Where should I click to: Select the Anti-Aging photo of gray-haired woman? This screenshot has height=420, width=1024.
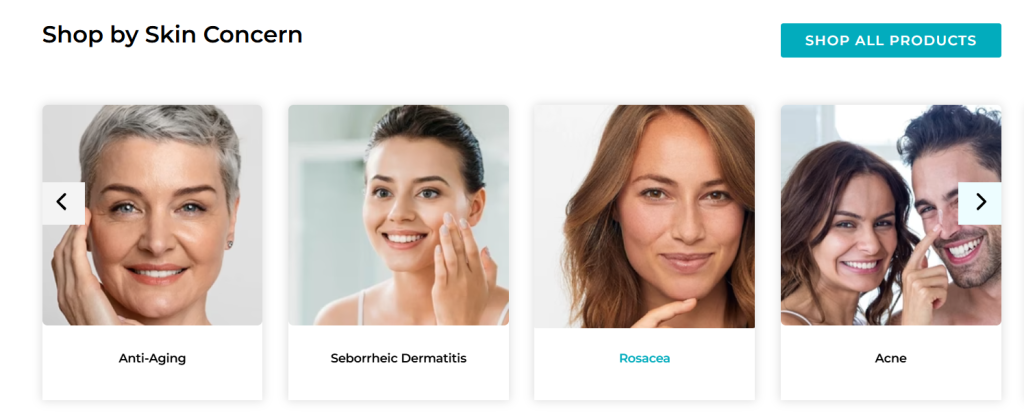pyautogui.click(x=152, y=215)
